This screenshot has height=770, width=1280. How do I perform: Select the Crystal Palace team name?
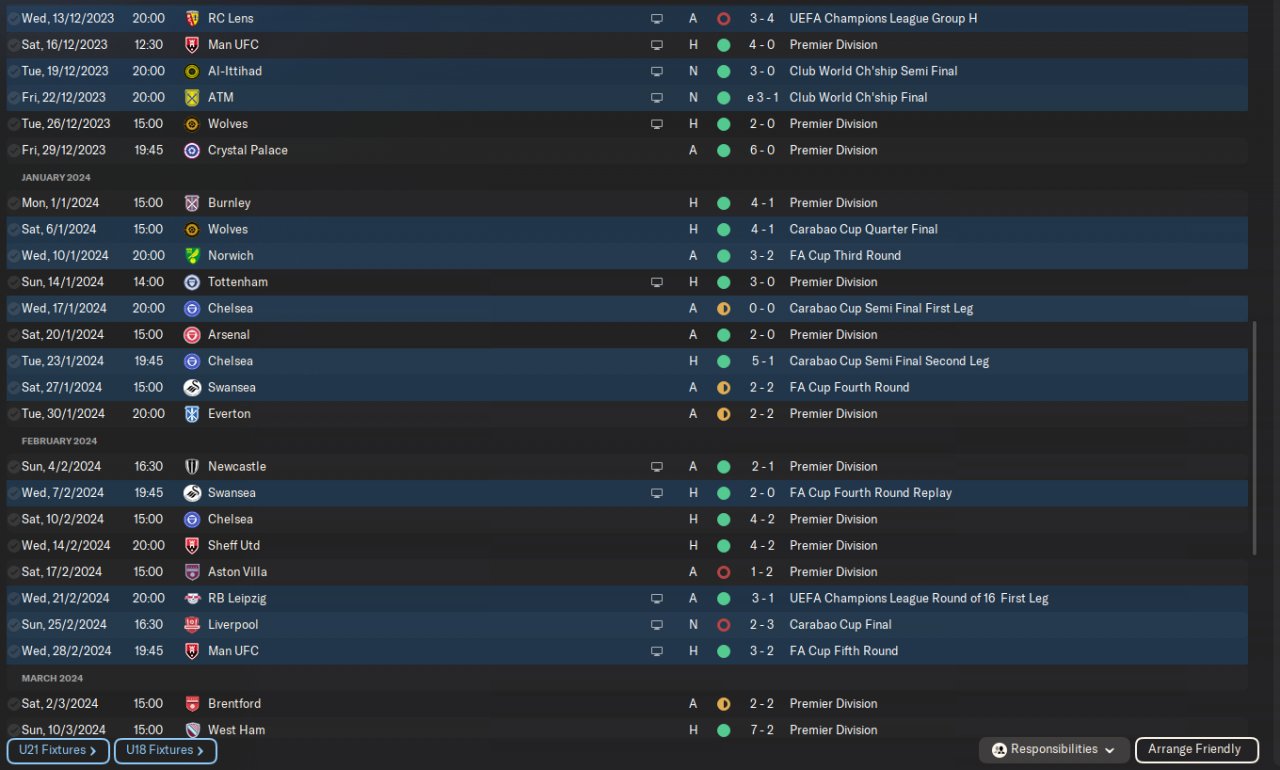(247, 150)
